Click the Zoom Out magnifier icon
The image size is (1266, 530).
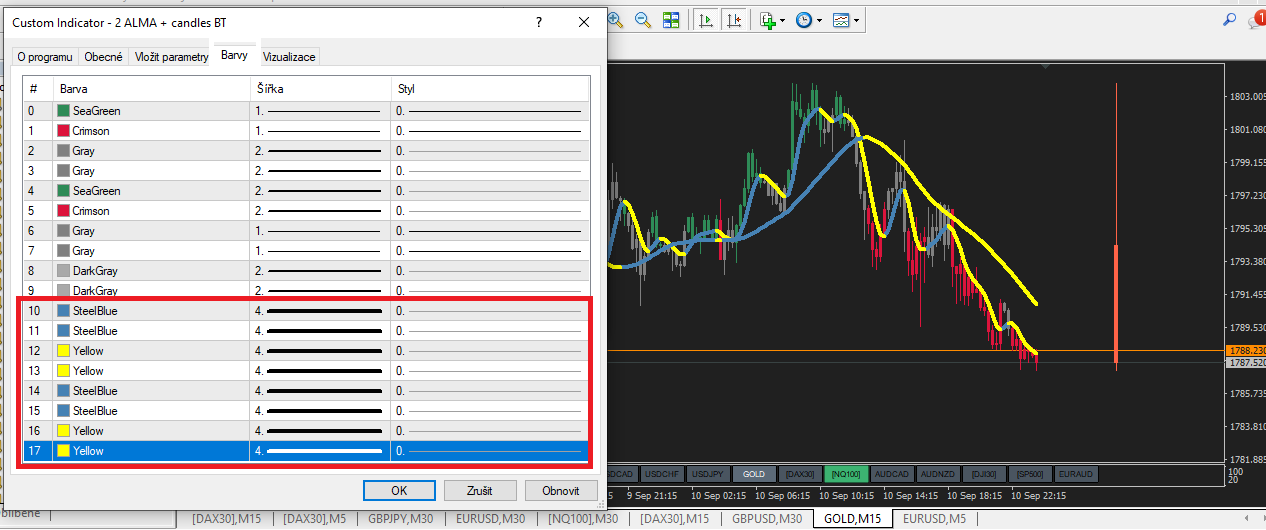pos(643,19)
